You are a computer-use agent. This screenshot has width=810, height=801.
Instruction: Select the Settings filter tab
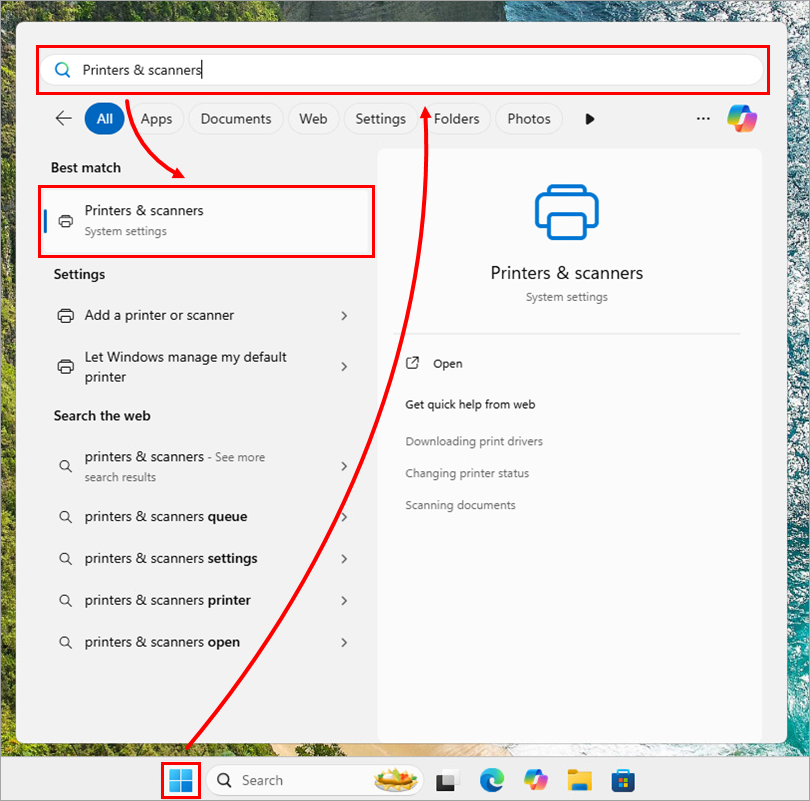click(380, 119)
